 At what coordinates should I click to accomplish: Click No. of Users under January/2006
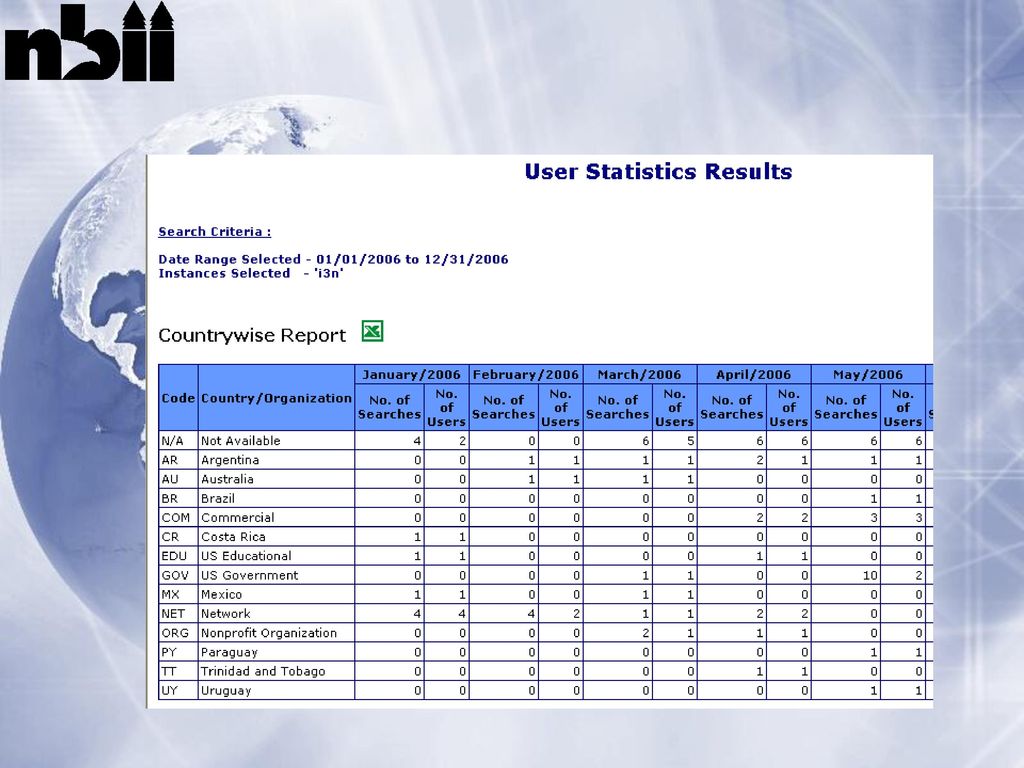[446, 408]
